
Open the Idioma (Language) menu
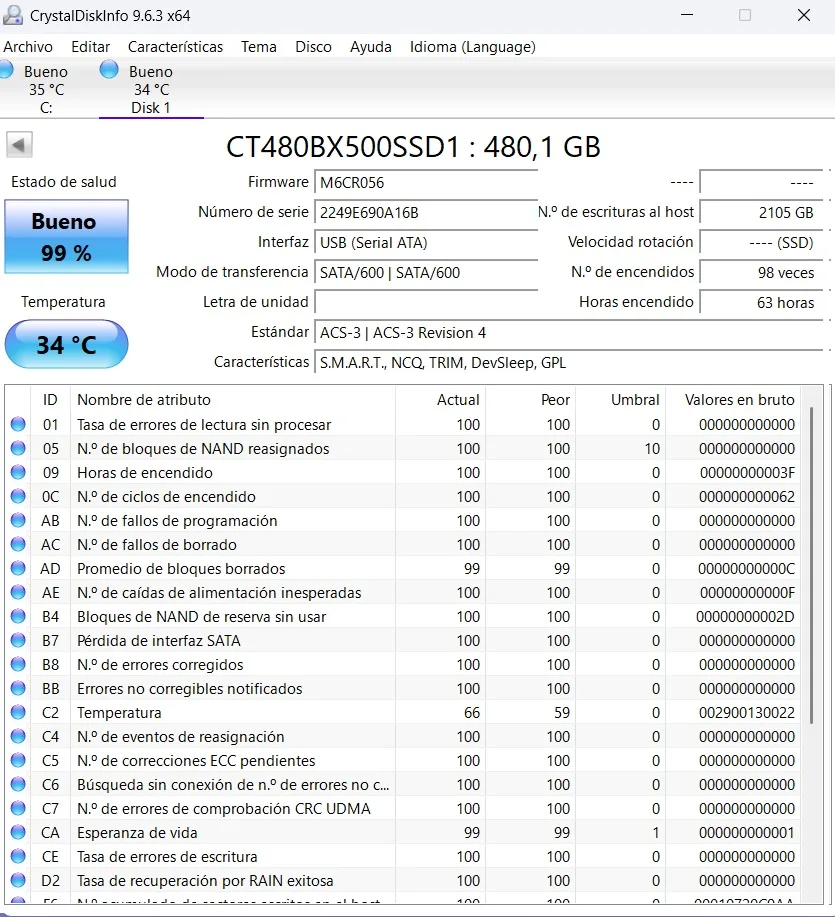pyautogui.click(x=472, y=47)
